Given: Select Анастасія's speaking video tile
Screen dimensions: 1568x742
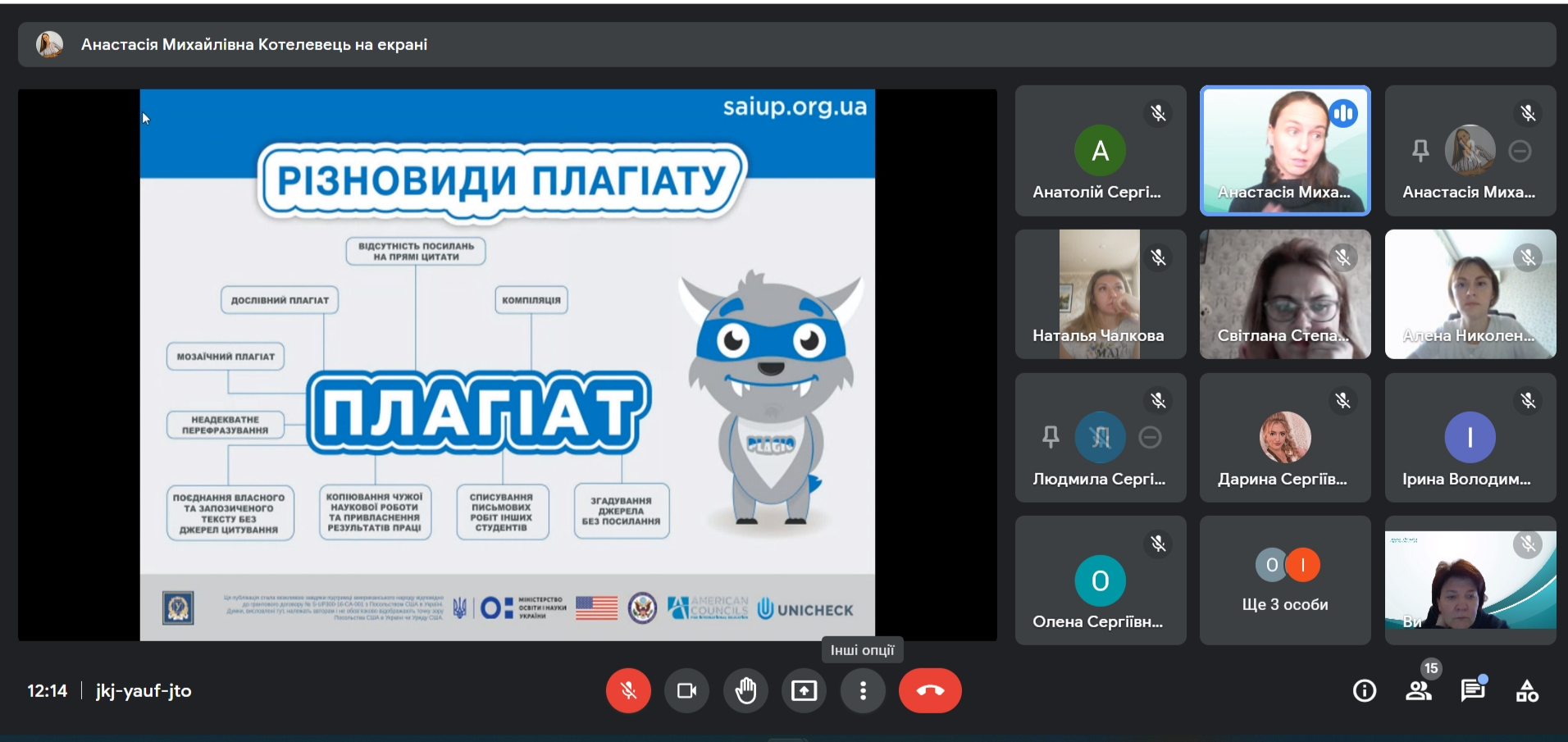Looking at the screenshot, I should (x=1285, y=151).
